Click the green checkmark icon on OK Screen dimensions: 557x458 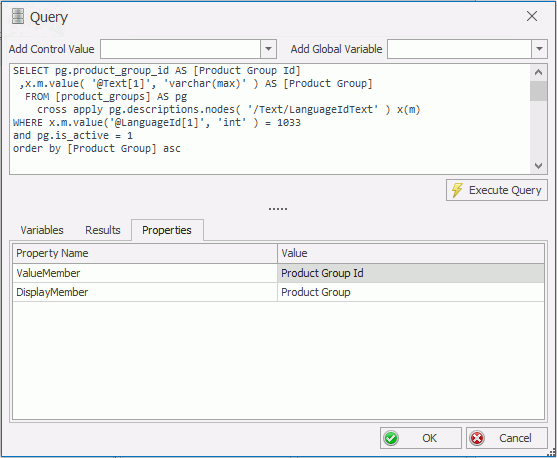pos(391,438)
